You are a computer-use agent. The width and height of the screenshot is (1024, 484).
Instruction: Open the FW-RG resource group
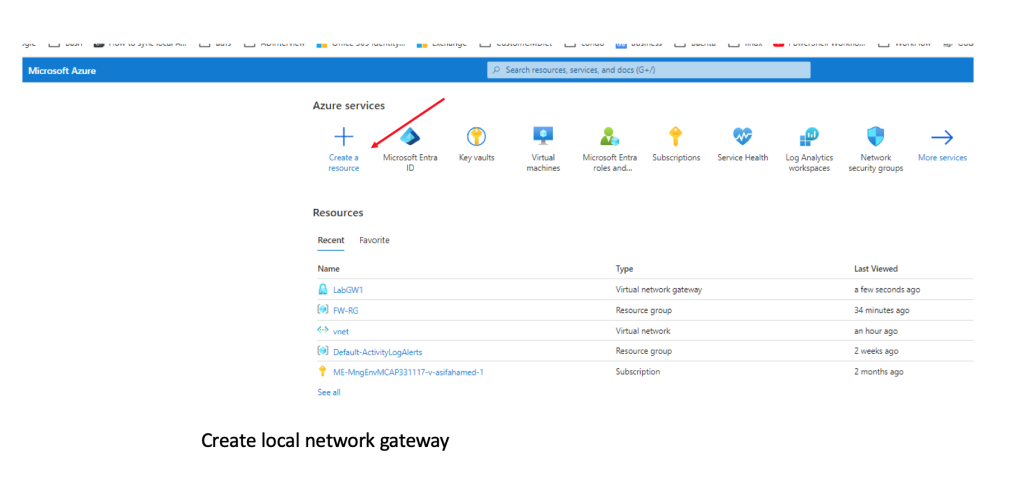[x=346, y=310]
